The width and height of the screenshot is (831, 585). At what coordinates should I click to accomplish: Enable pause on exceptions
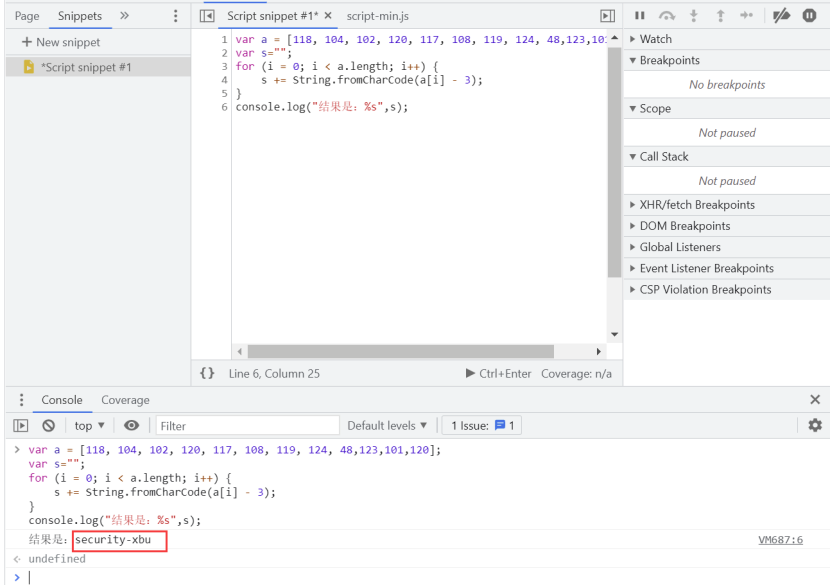pos(810,15)
